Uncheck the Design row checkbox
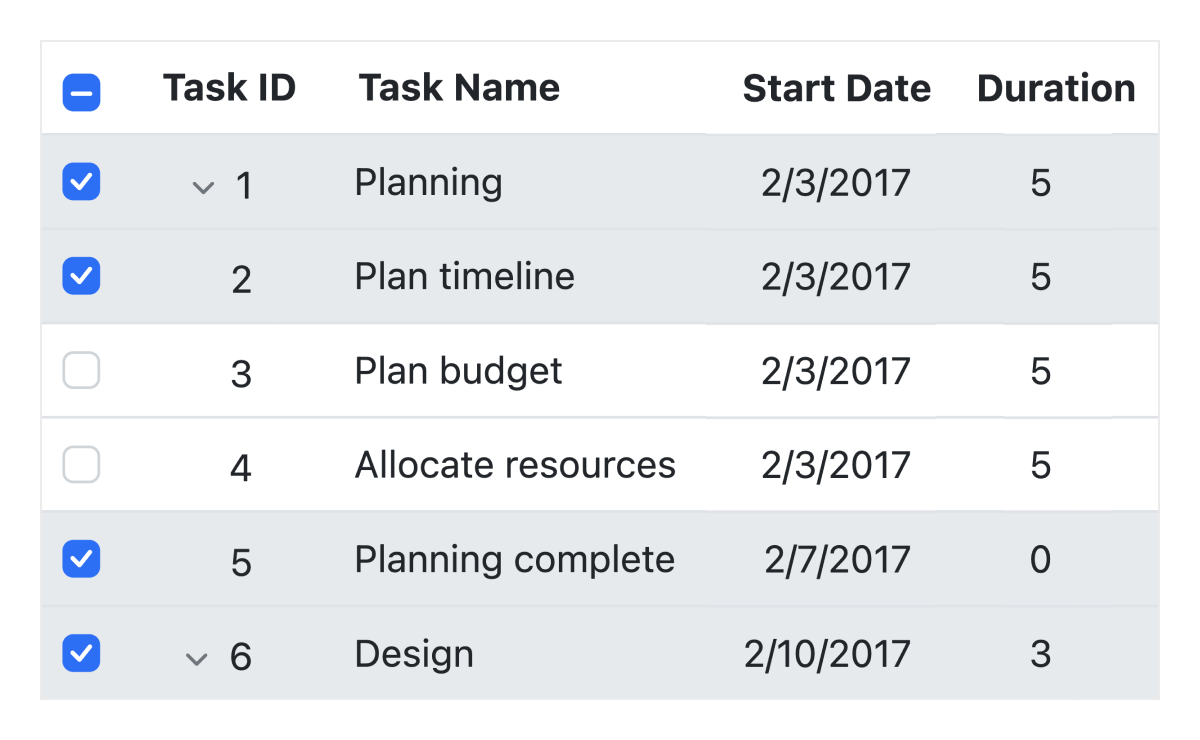1200x740 pixels. click(81, 654)
